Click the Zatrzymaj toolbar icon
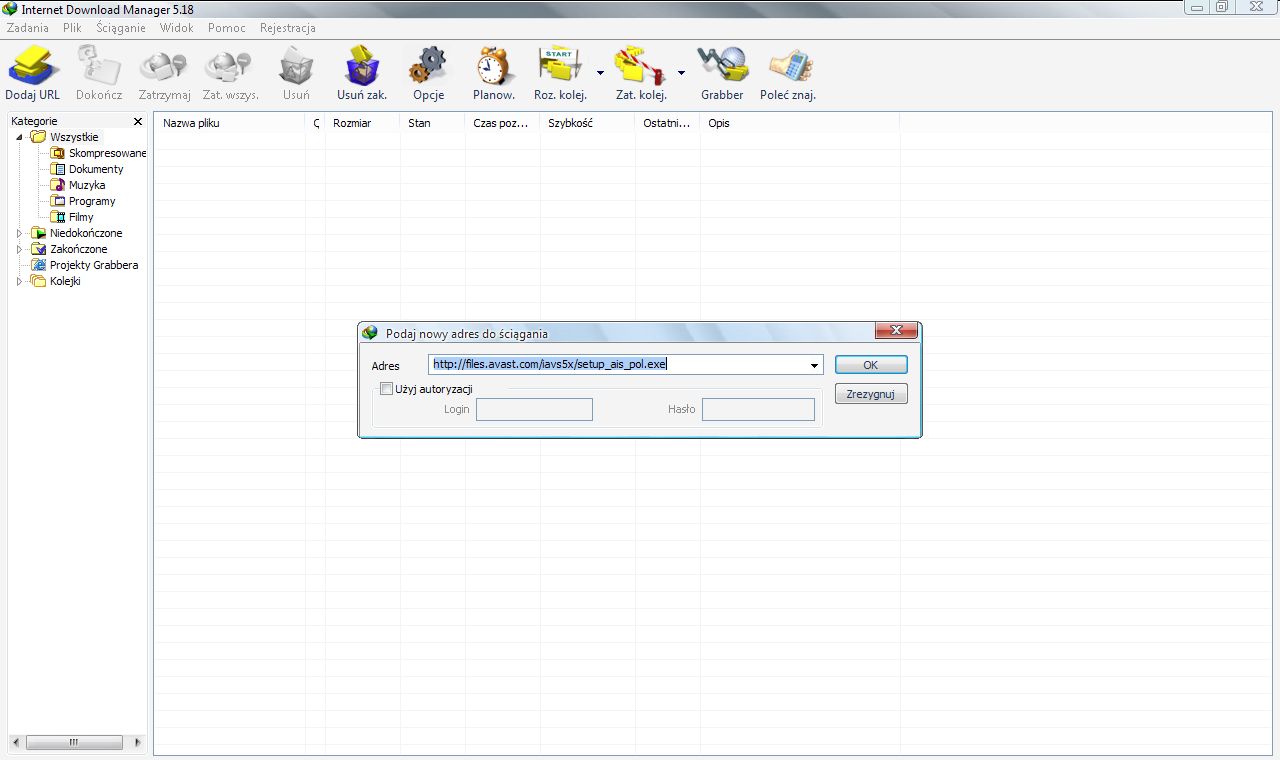The image size is (1280, 760). click(164, 66)
